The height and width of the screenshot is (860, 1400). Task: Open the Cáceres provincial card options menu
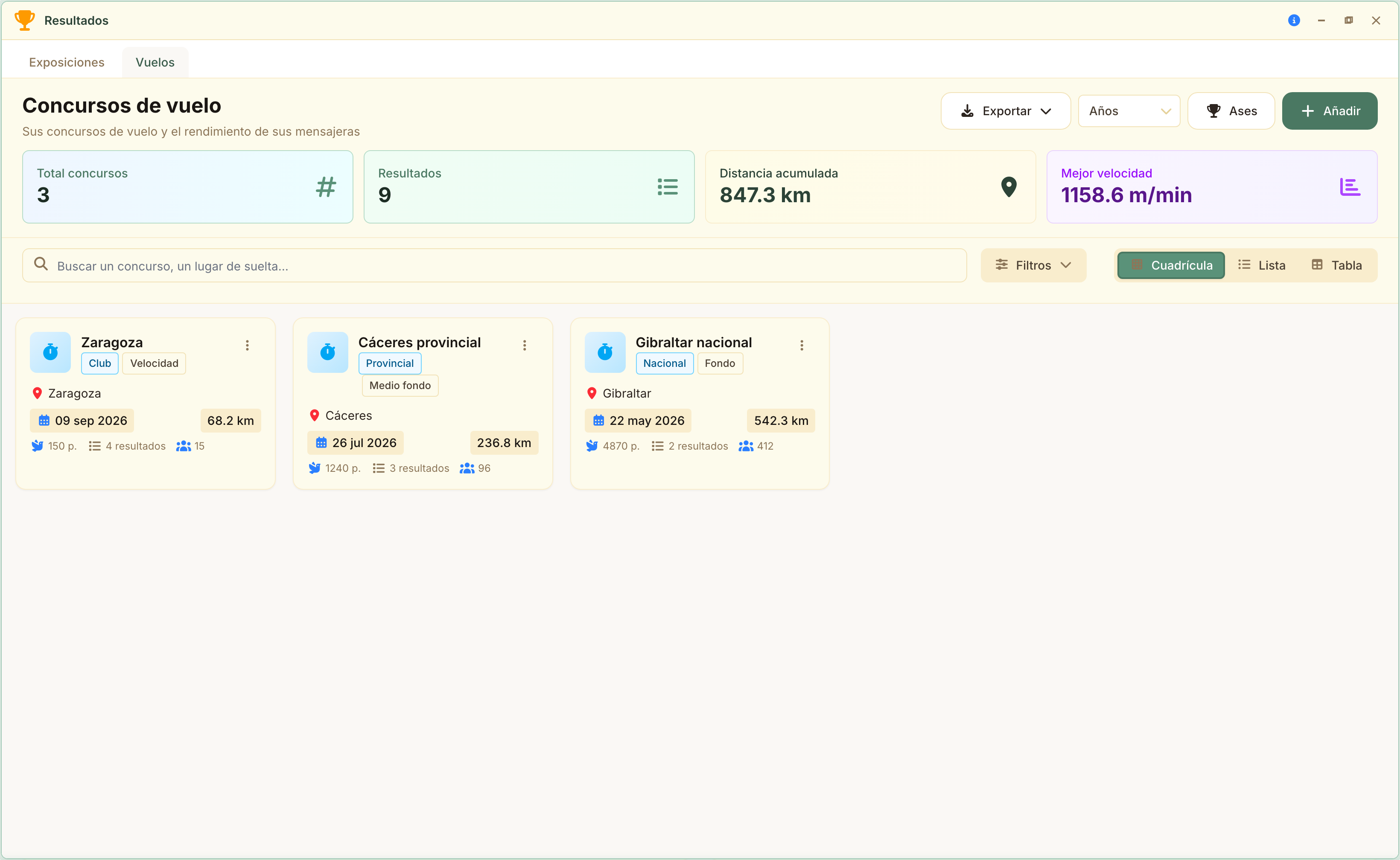tap(524, 345)
